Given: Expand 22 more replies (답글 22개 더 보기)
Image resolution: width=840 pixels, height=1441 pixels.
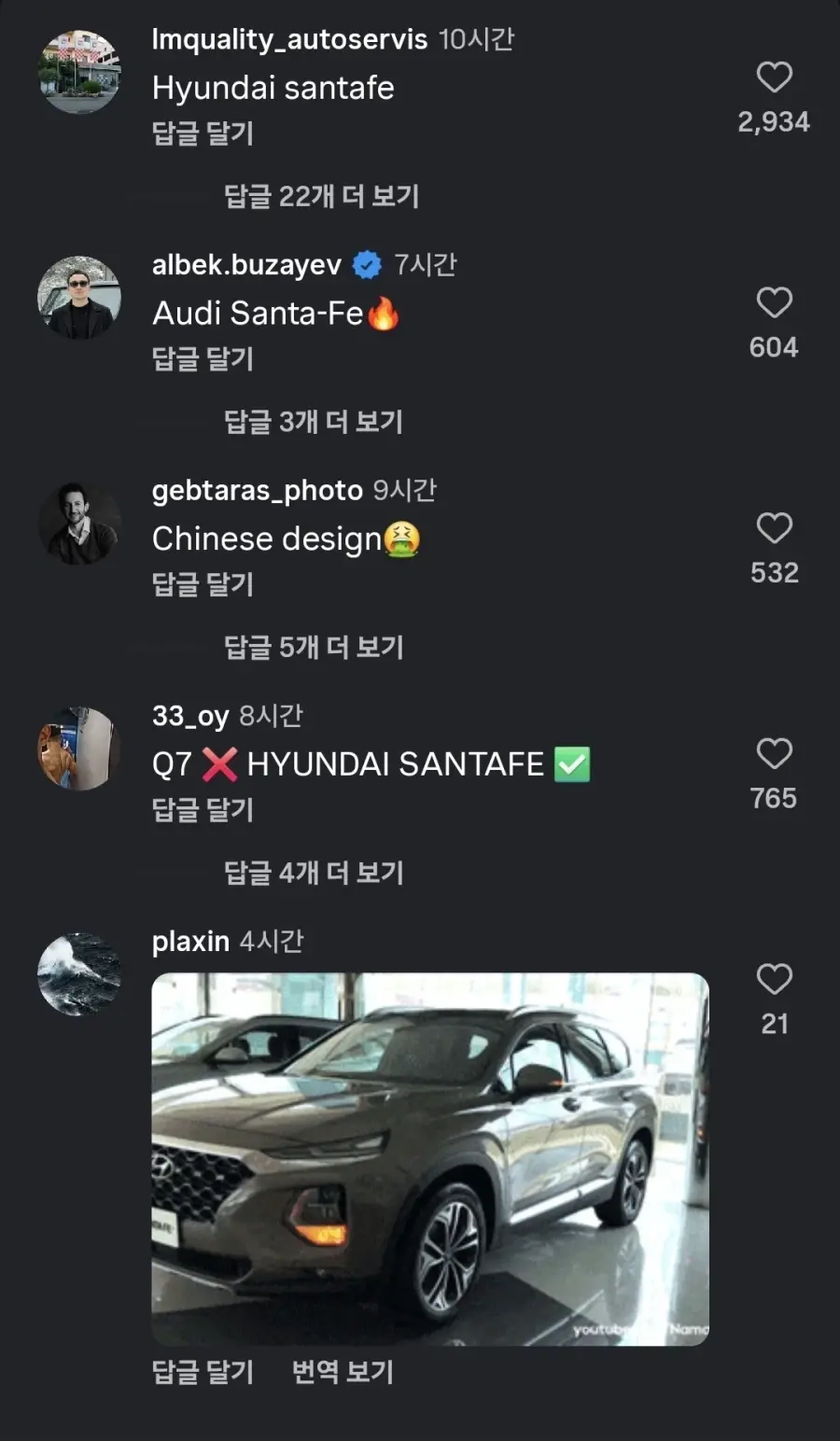Looking at the screenshot, I should click(x=321, y=196).
